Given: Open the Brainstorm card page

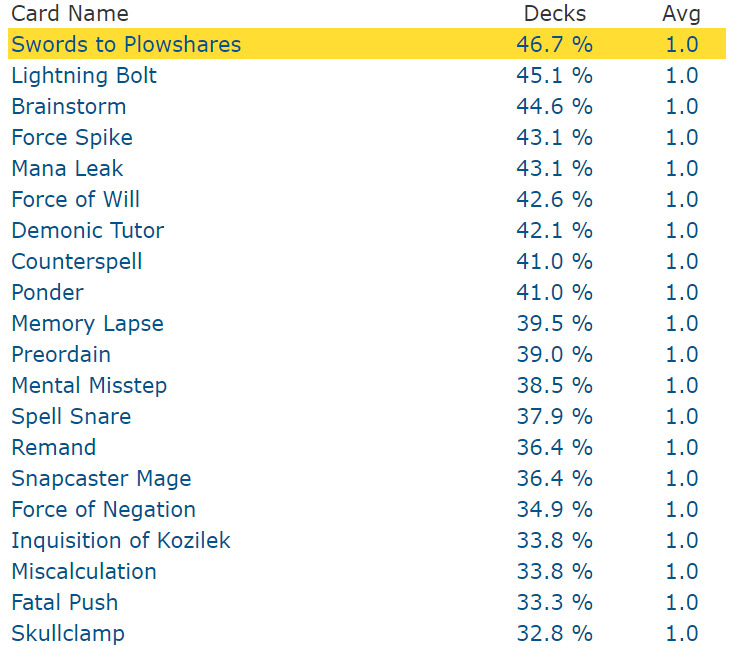Looking at the screenshot, I should click(69, 106).
